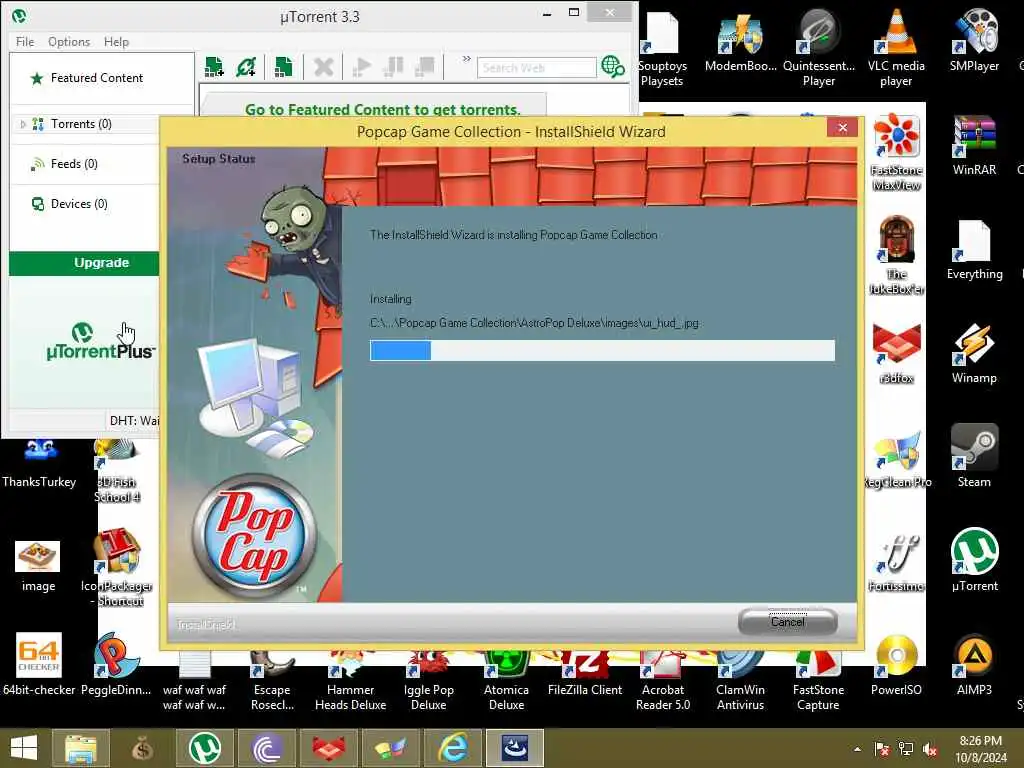Screen dimensions: 1024x768
Task: Click Stop torrent toolbar icon
Action: tap(424, 67)
